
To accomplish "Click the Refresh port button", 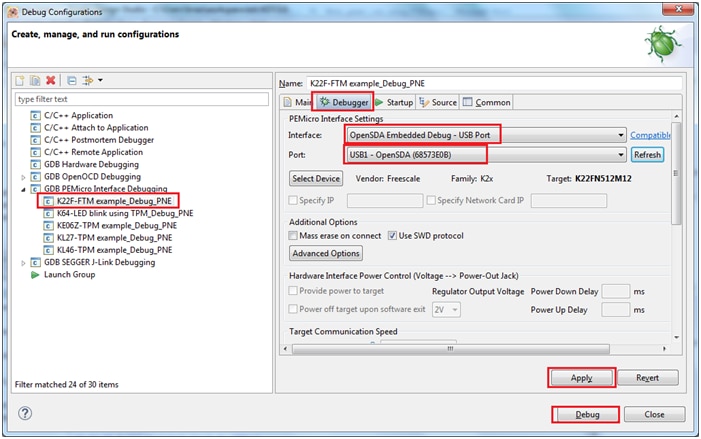I will (647, 155).
